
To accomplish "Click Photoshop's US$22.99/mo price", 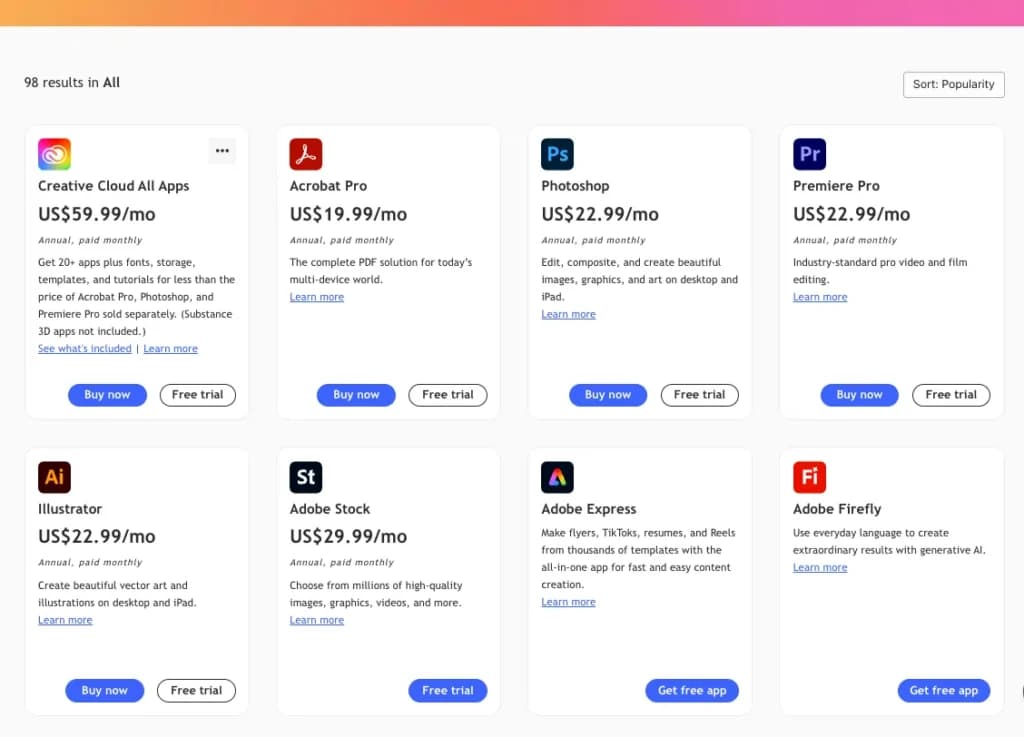I will (x=600, y=214).
